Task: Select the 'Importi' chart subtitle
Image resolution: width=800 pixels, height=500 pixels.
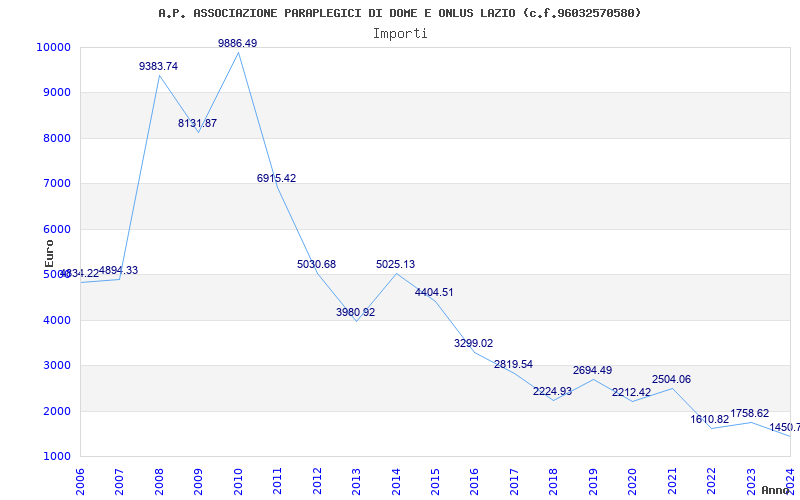Action: point(400,34)
